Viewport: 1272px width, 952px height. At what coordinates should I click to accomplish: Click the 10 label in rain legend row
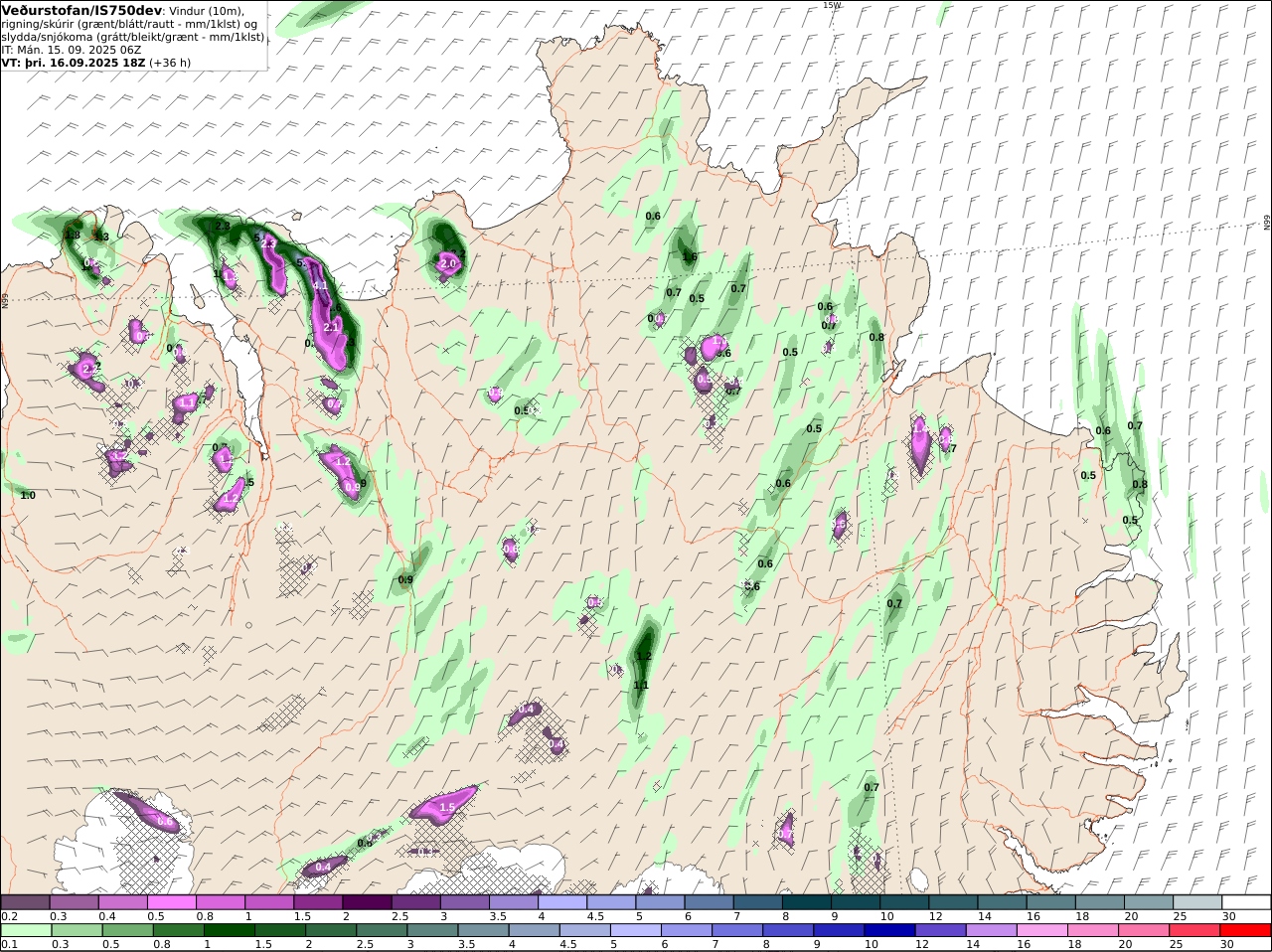(x=870, y=944)
